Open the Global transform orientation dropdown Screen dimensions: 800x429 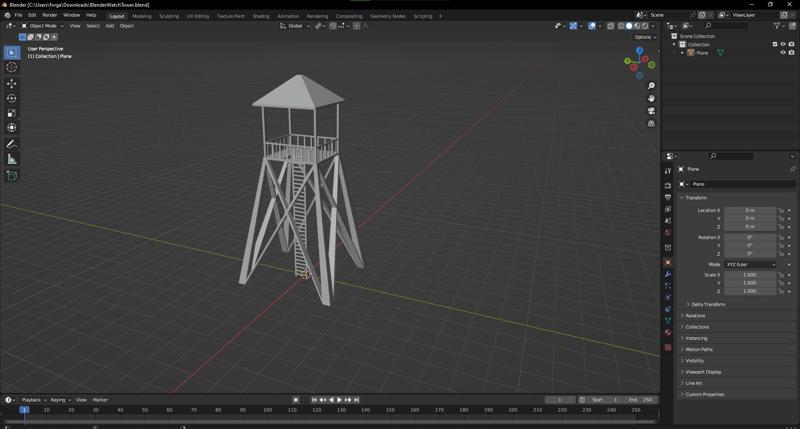point(295,26)
